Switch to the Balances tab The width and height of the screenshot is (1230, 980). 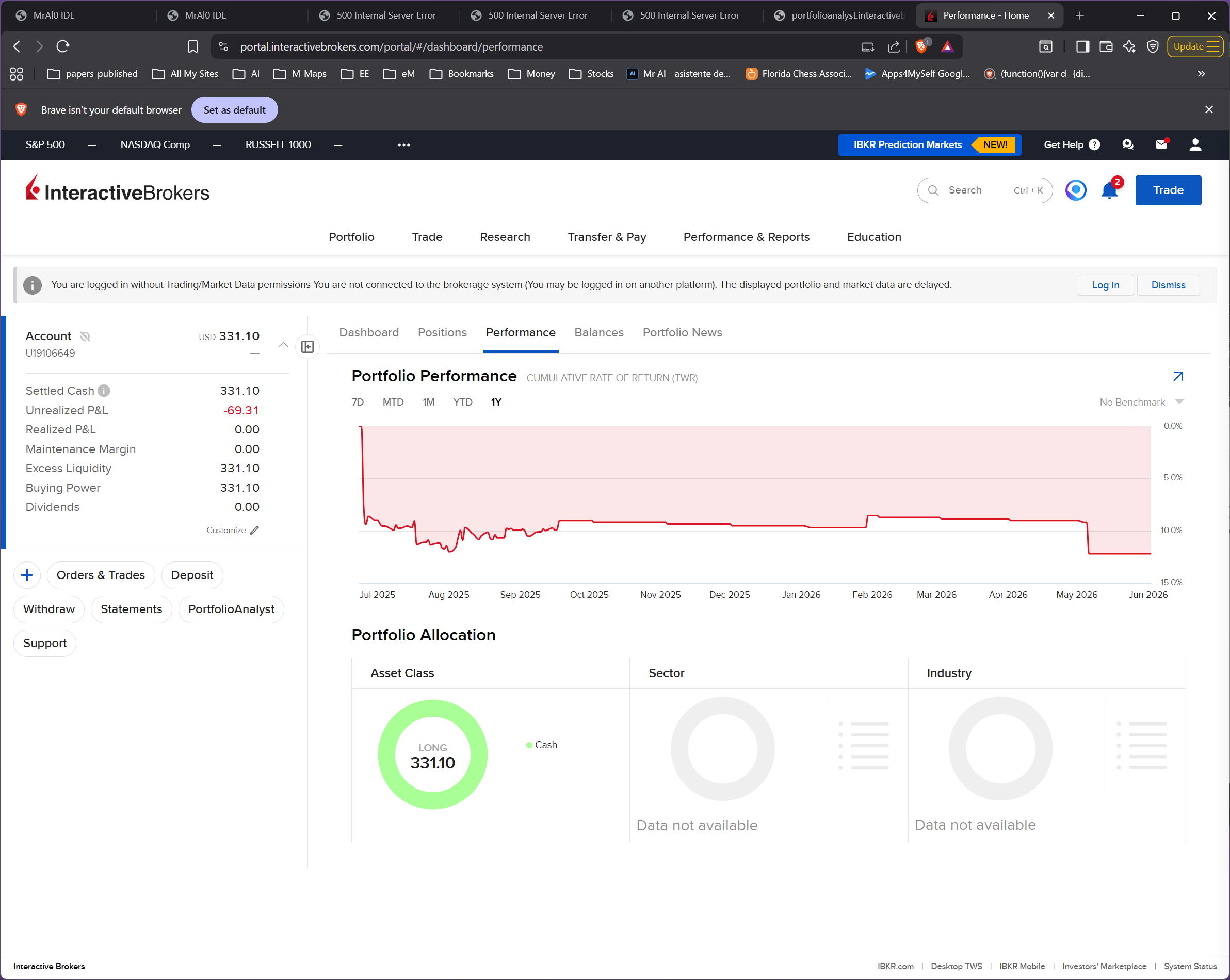pos(599,333)
